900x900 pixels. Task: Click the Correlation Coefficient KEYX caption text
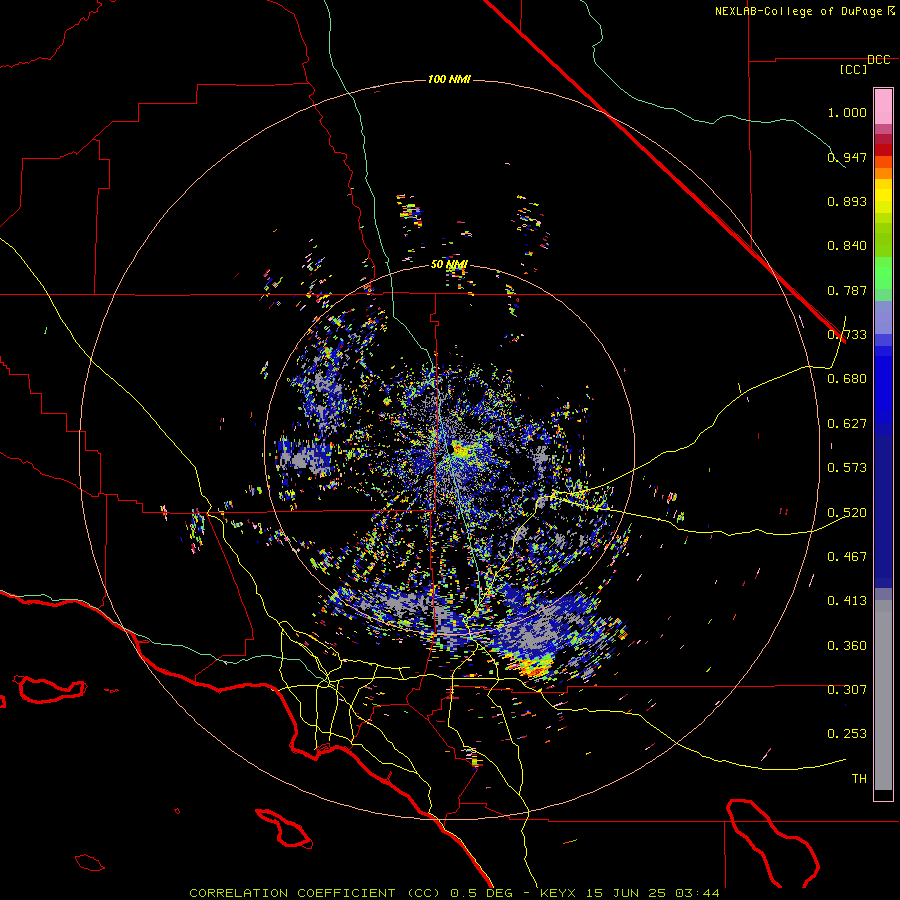[454, 893]
